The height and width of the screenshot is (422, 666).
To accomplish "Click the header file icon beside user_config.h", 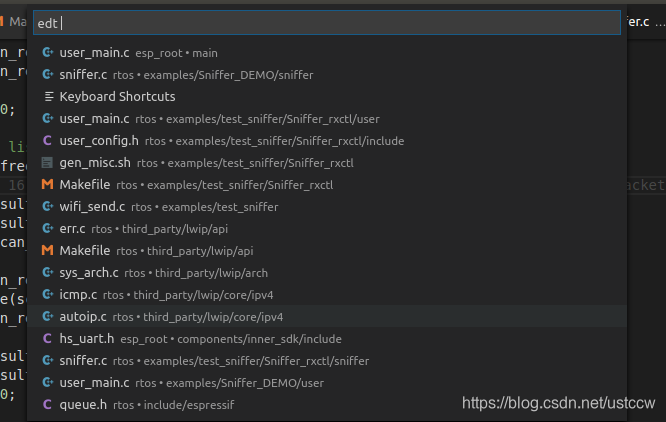I will coord(47,141).
